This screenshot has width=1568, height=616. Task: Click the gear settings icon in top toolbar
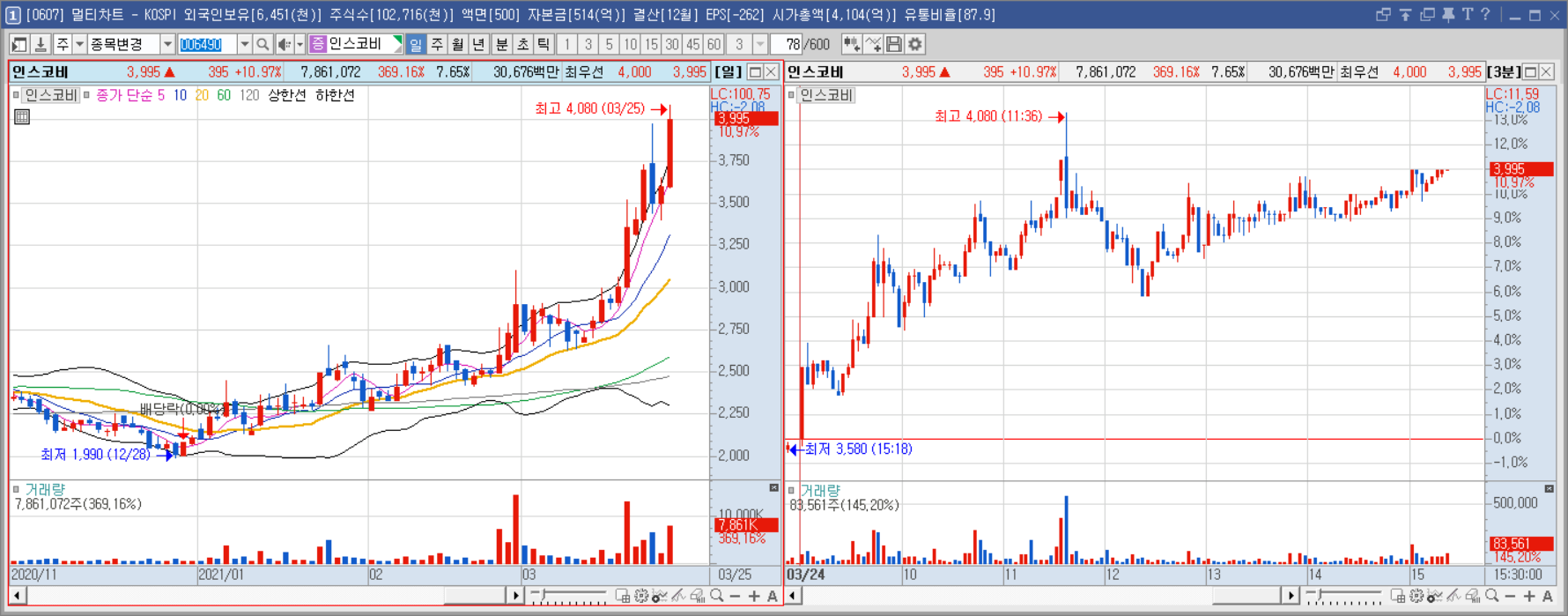tap(915, 44)
